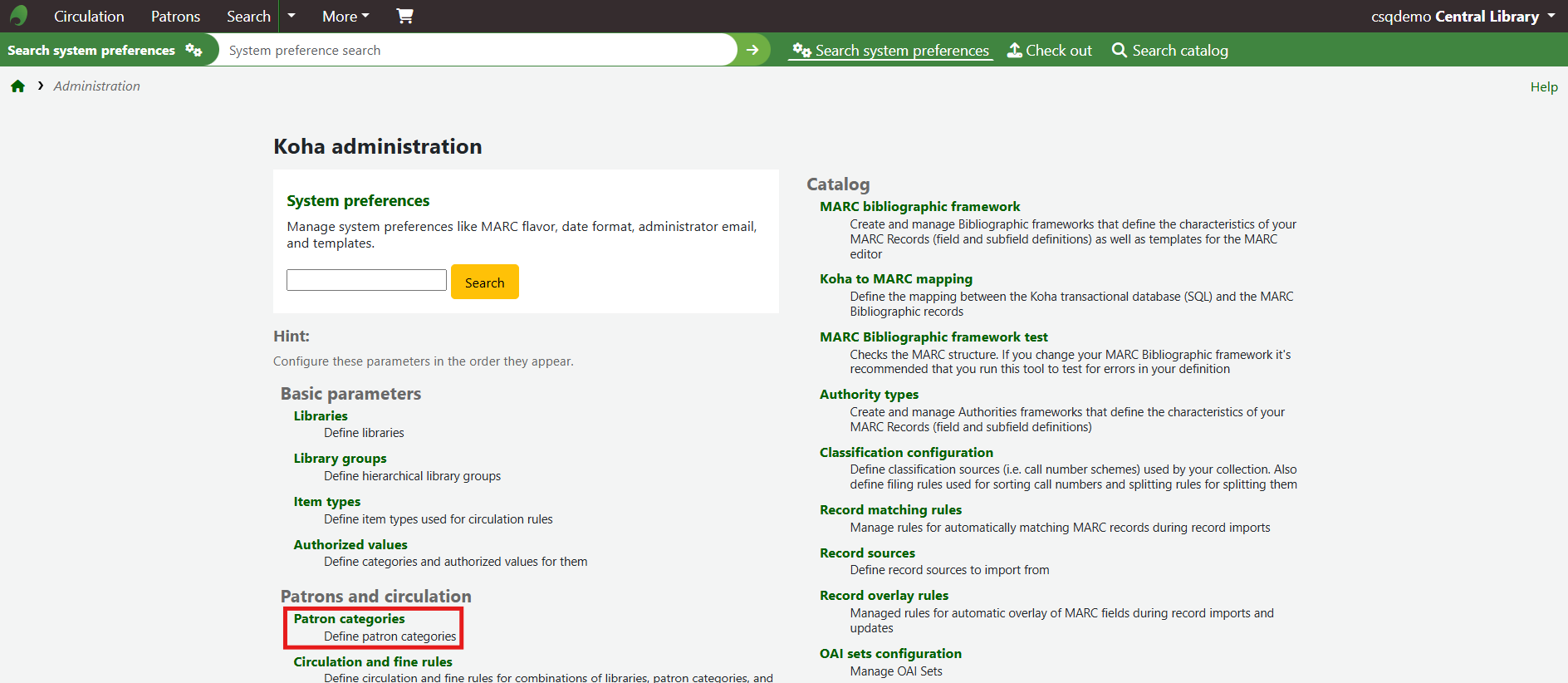
Task: Open the Circulation menu
Action: tap(89, 16)
